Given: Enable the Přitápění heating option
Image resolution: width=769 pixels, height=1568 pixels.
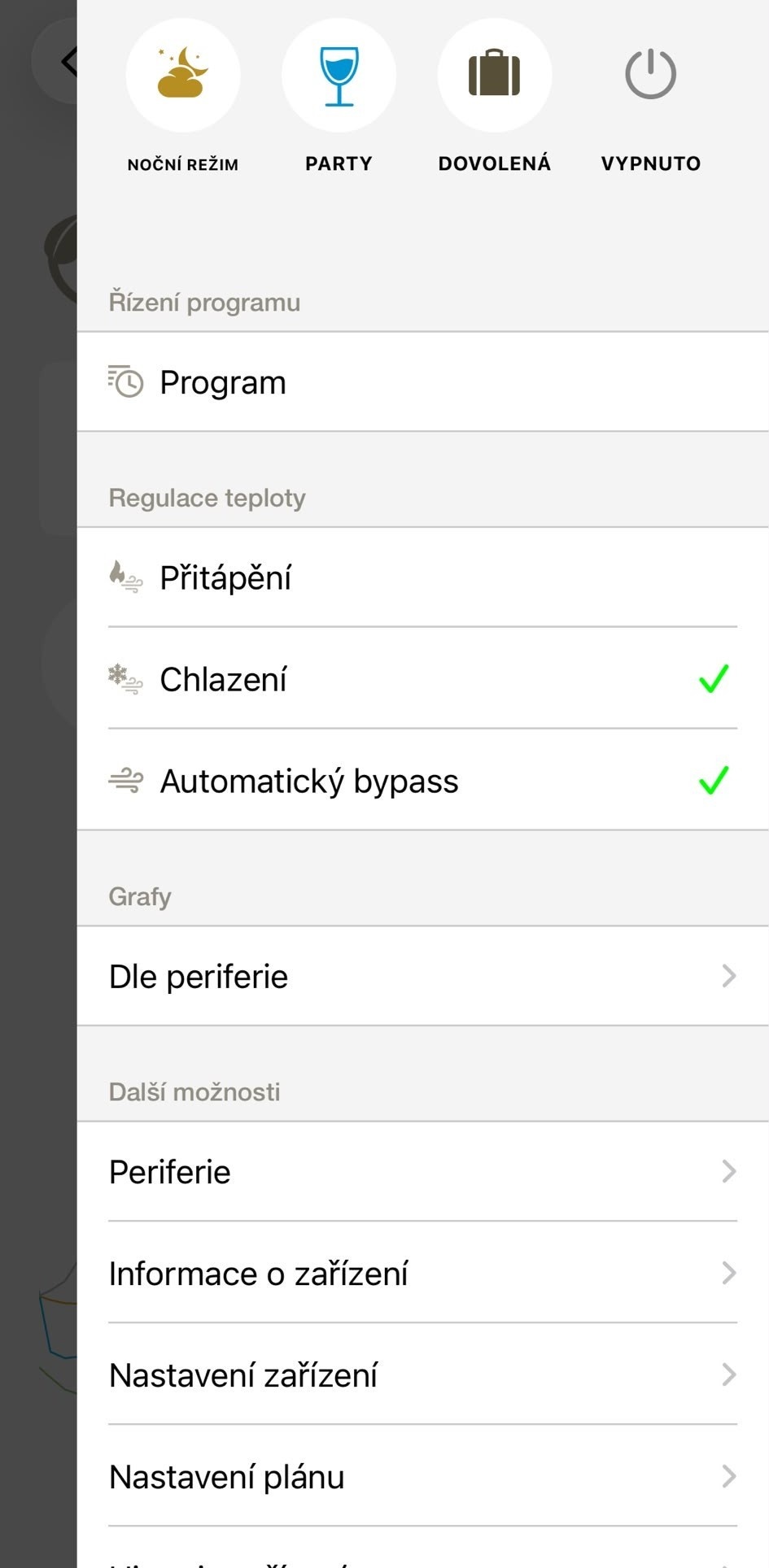Looking at the screenshot, I should [423, 577].
